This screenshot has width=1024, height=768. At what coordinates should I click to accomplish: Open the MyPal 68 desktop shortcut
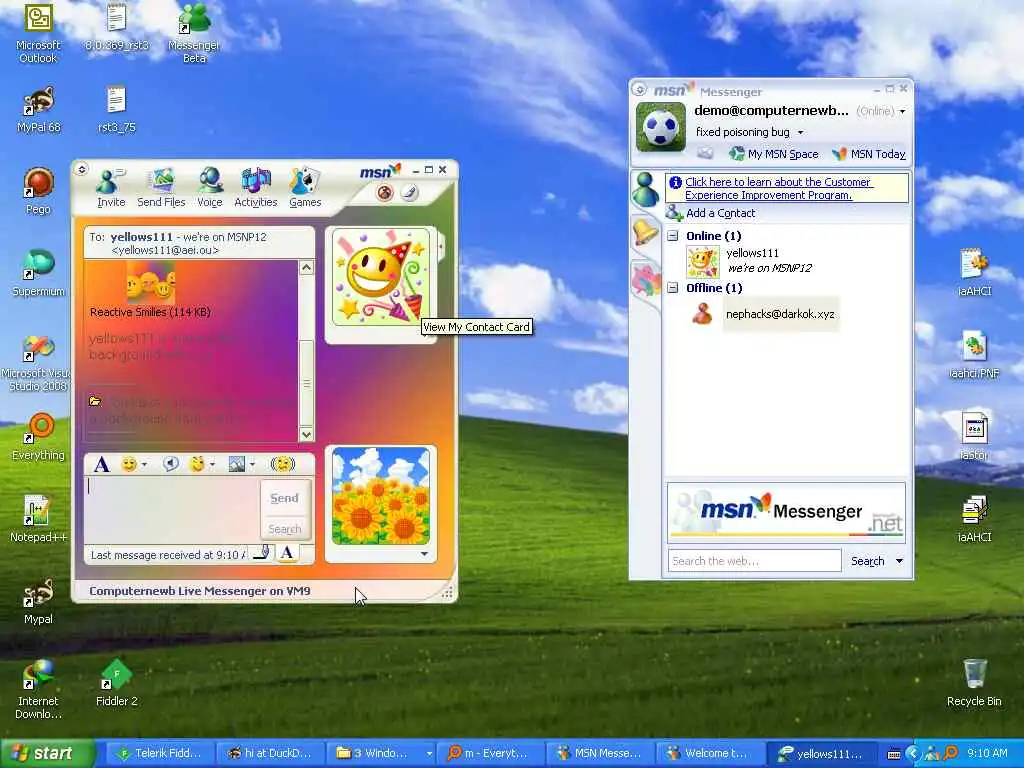(x=38, y=110)
